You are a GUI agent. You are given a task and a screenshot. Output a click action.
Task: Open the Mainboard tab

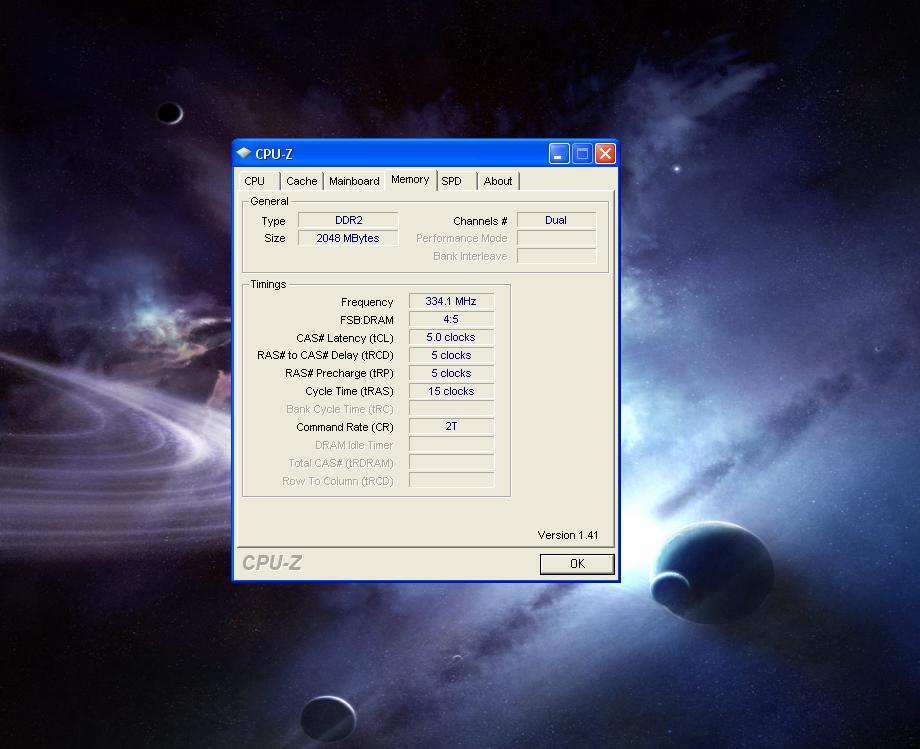click(354, 181)
